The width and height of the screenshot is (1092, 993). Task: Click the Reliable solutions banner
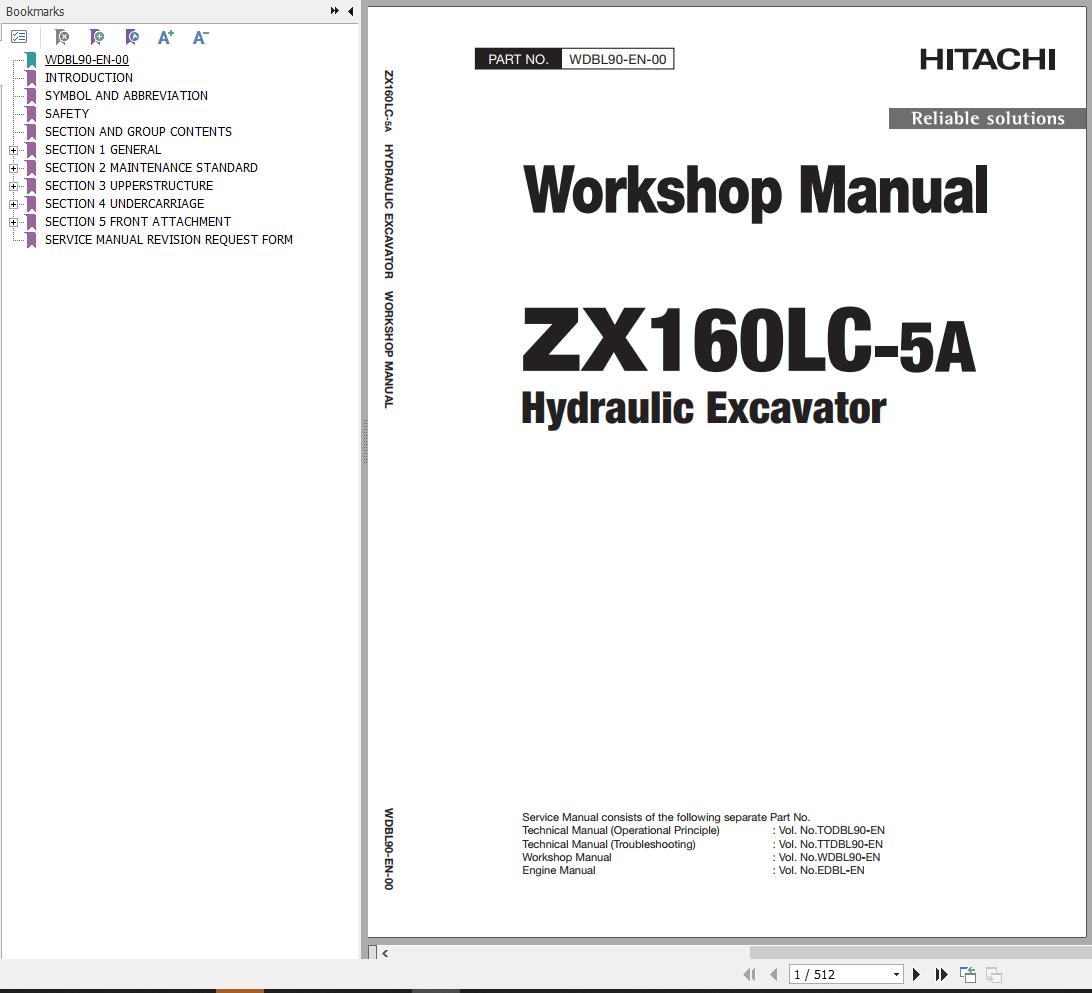[988, 118]
